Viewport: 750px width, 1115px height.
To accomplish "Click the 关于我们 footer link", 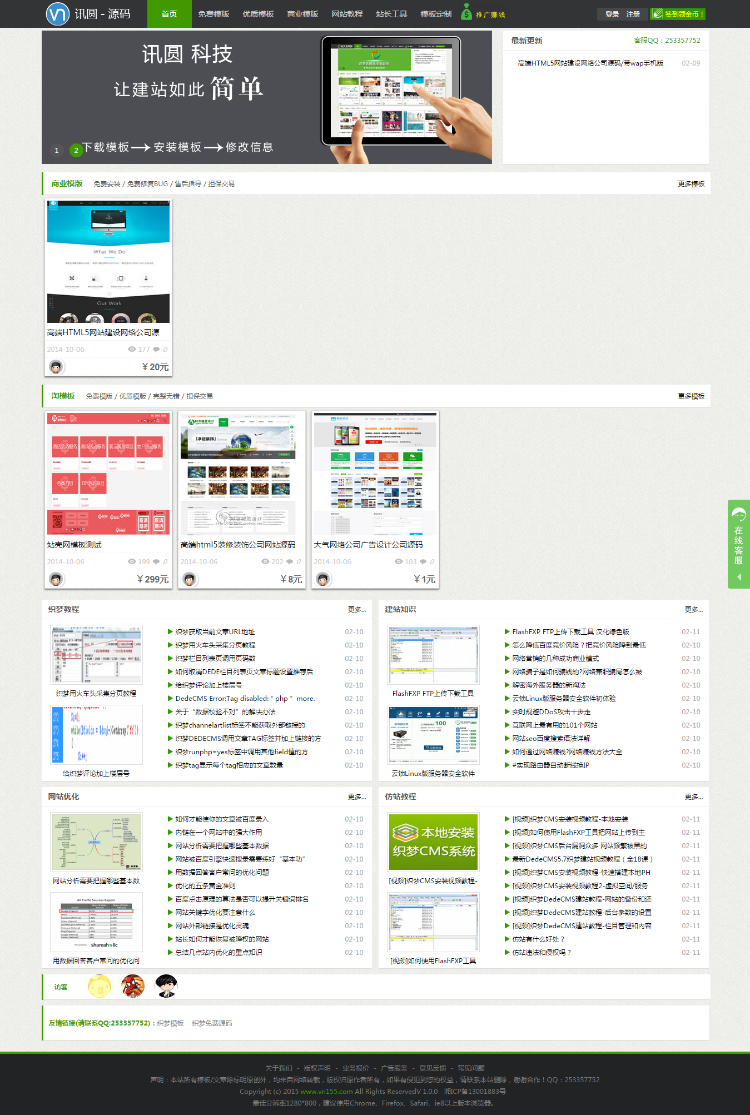I will (279, 1068).
